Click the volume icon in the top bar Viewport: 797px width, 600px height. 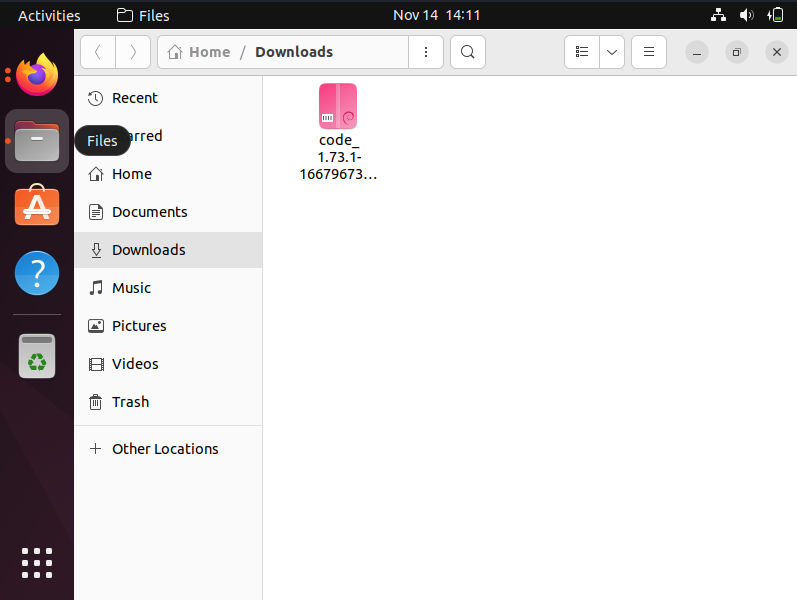(746, 15)
